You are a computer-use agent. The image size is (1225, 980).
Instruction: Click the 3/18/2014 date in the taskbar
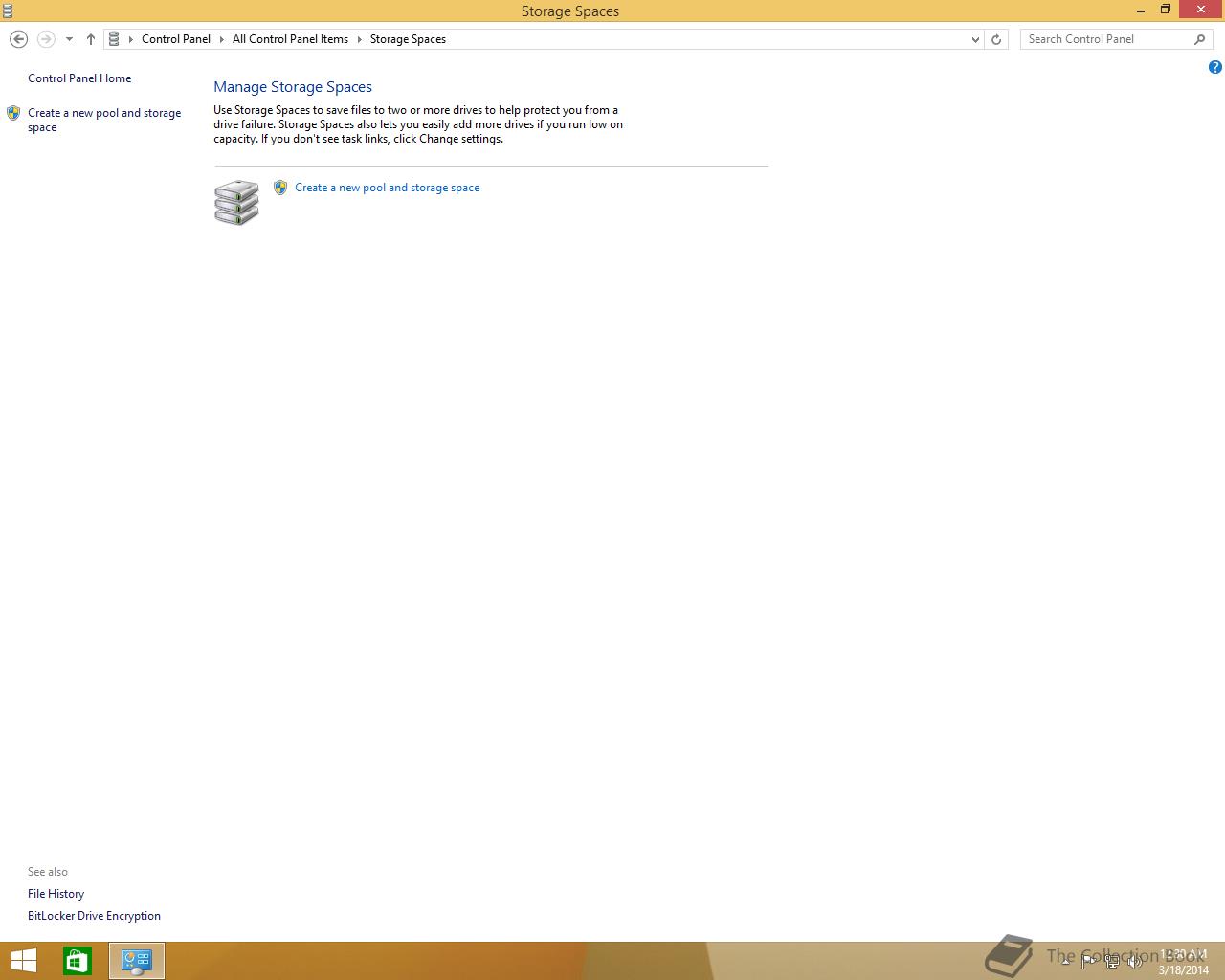click(1184, 969)
